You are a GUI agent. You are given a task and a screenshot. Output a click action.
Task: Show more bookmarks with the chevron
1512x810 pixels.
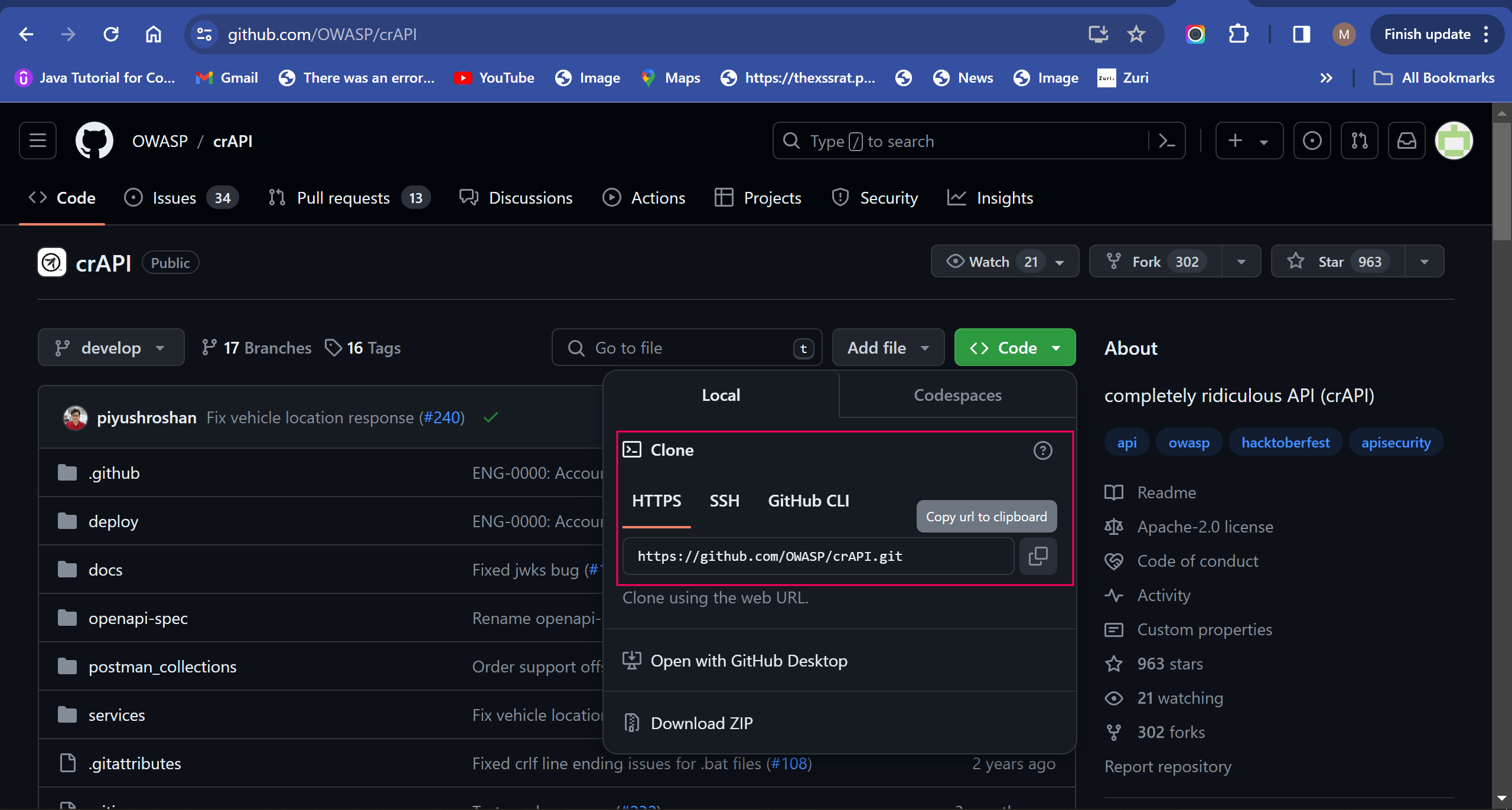1326,77
